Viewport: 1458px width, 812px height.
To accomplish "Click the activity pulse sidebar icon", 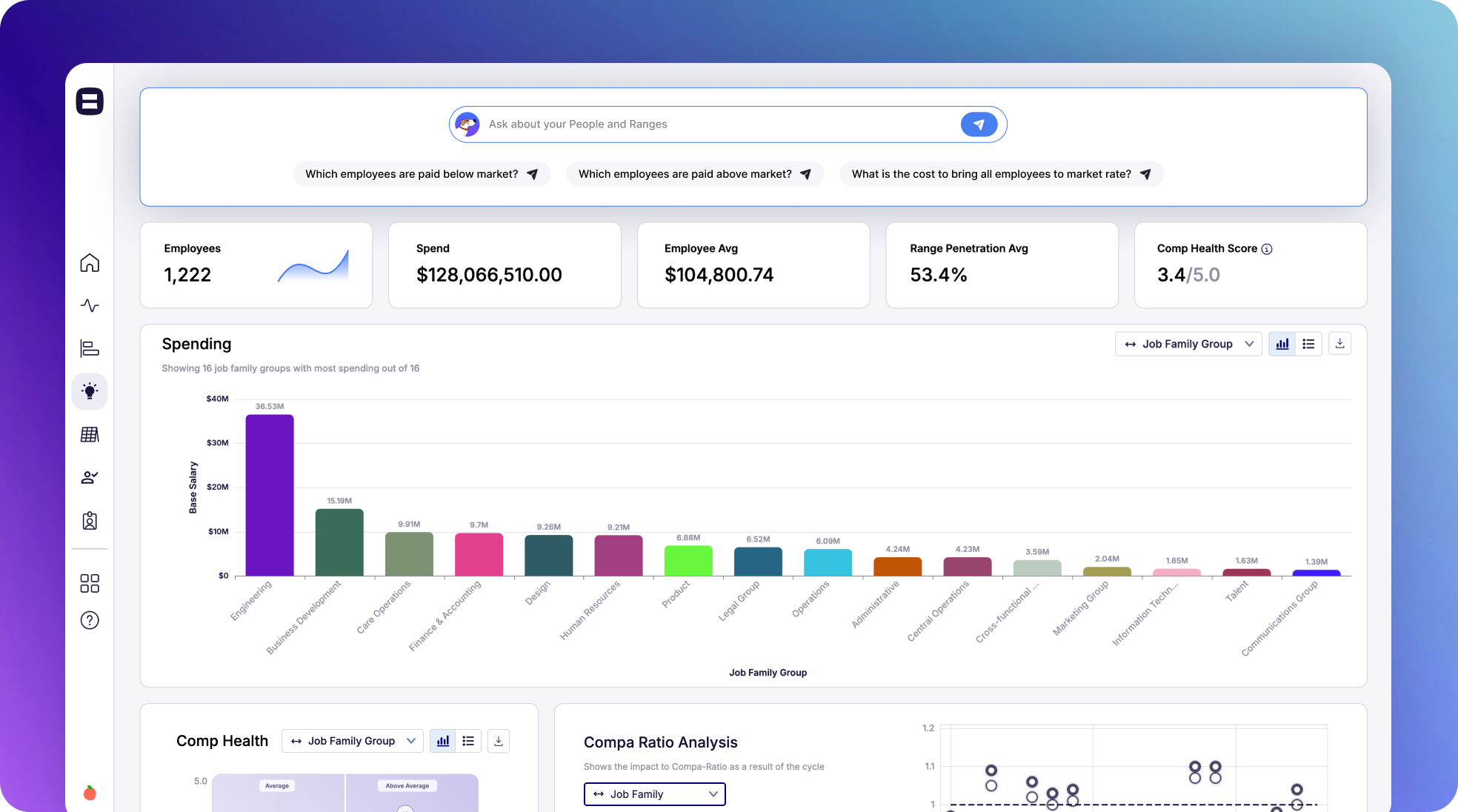I will click(x=90, y=305).
